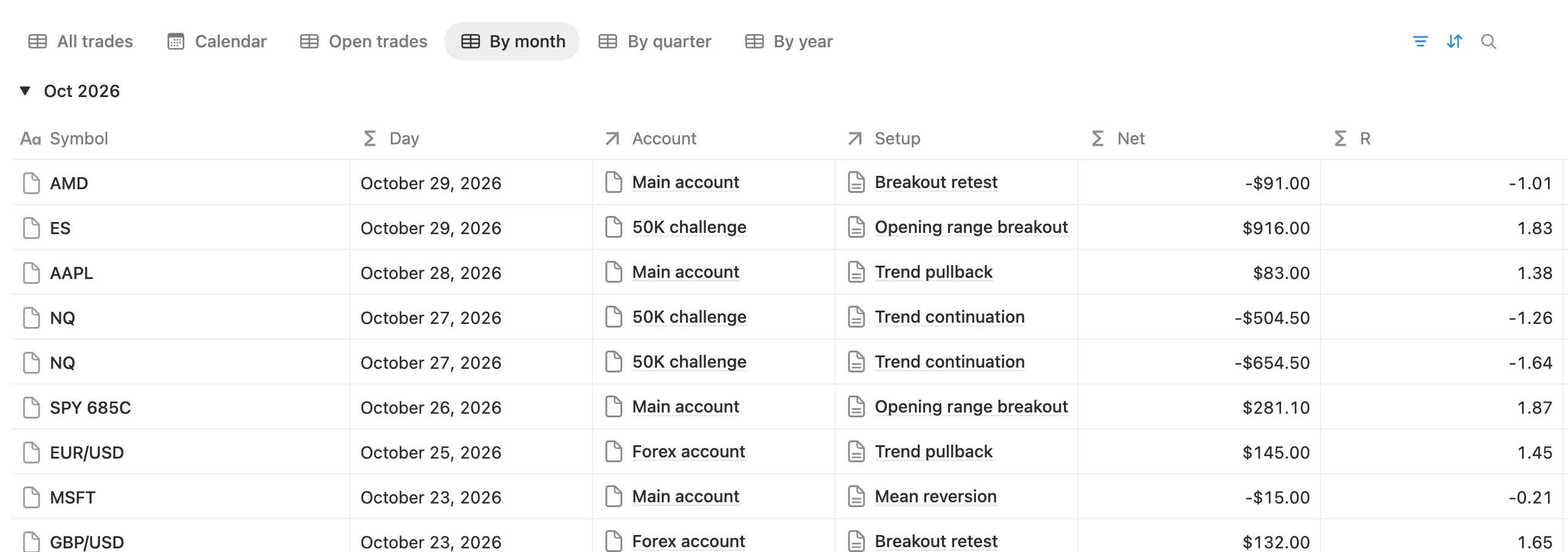Select the By month view tab
Screen dimensions: 1568x552
(512, 41)
